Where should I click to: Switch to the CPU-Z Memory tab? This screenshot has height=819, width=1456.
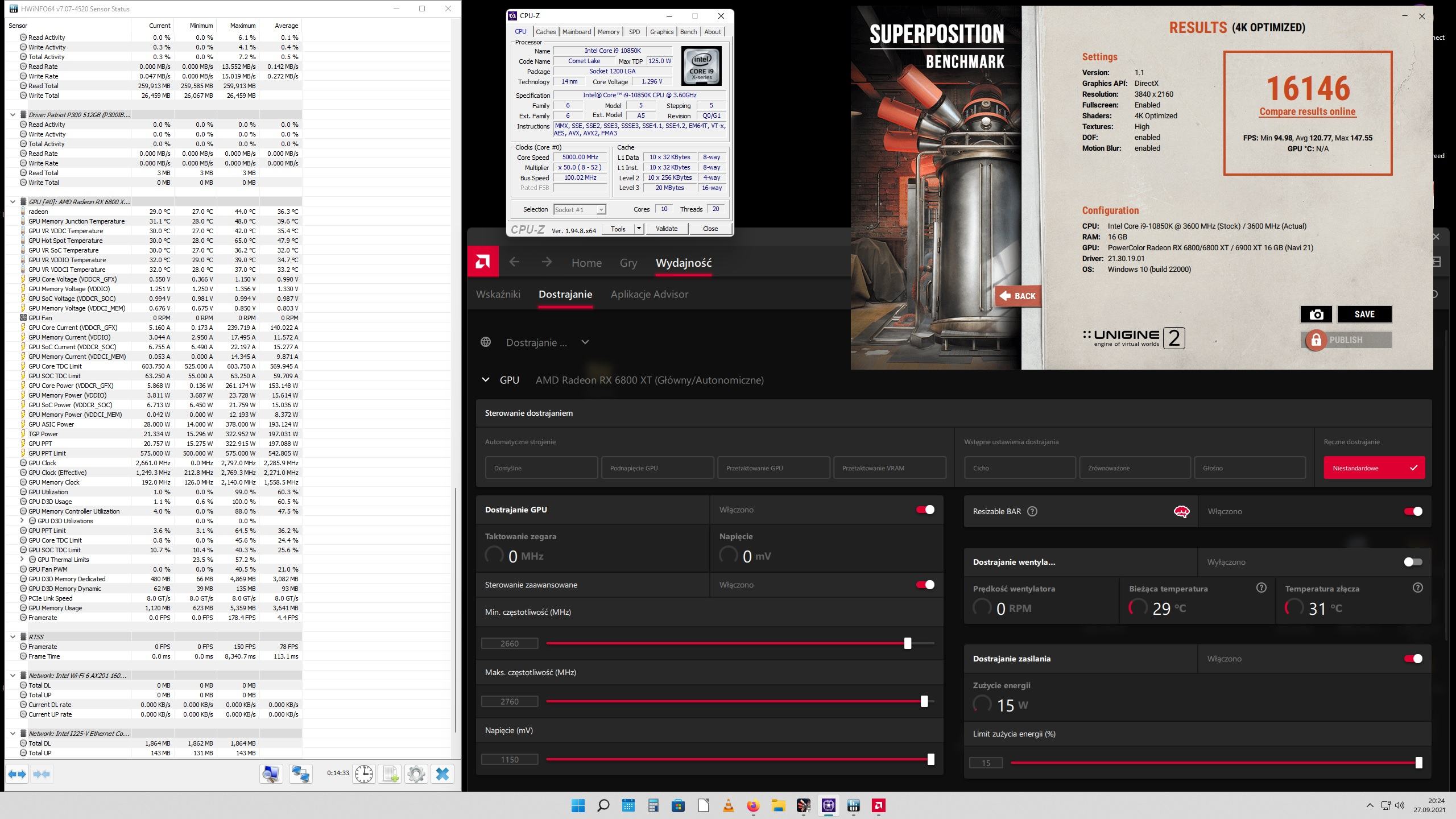click(609, 32)
